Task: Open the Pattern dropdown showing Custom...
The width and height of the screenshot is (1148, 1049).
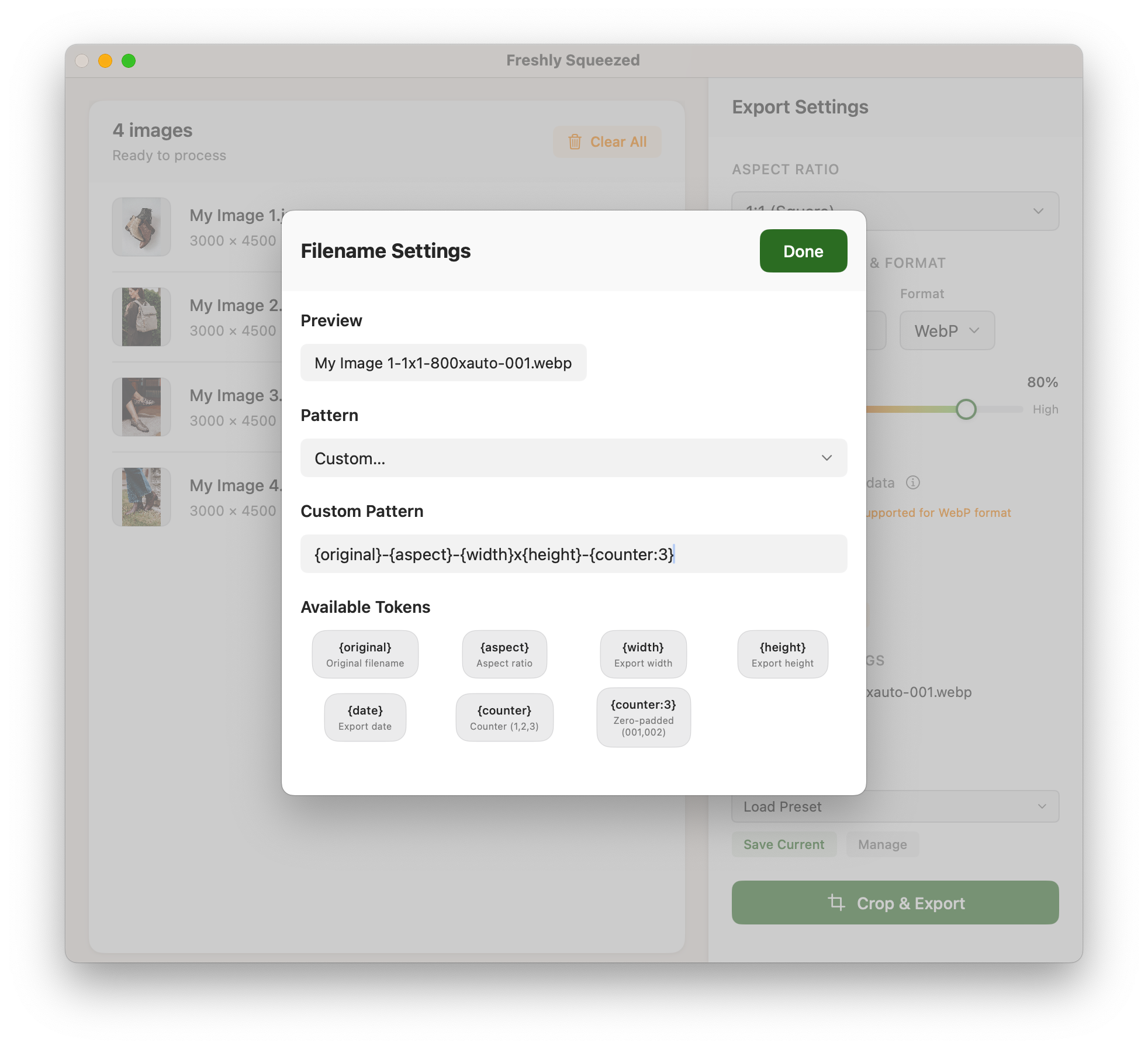Action: pyautogui.click(x=573, y=458)
